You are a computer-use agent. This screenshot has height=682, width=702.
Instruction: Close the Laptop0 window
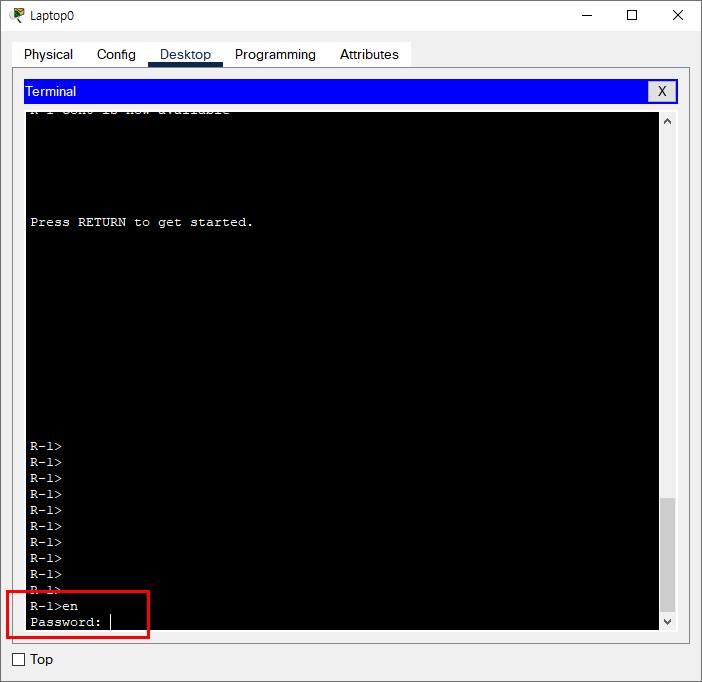[x=677, y=15]
